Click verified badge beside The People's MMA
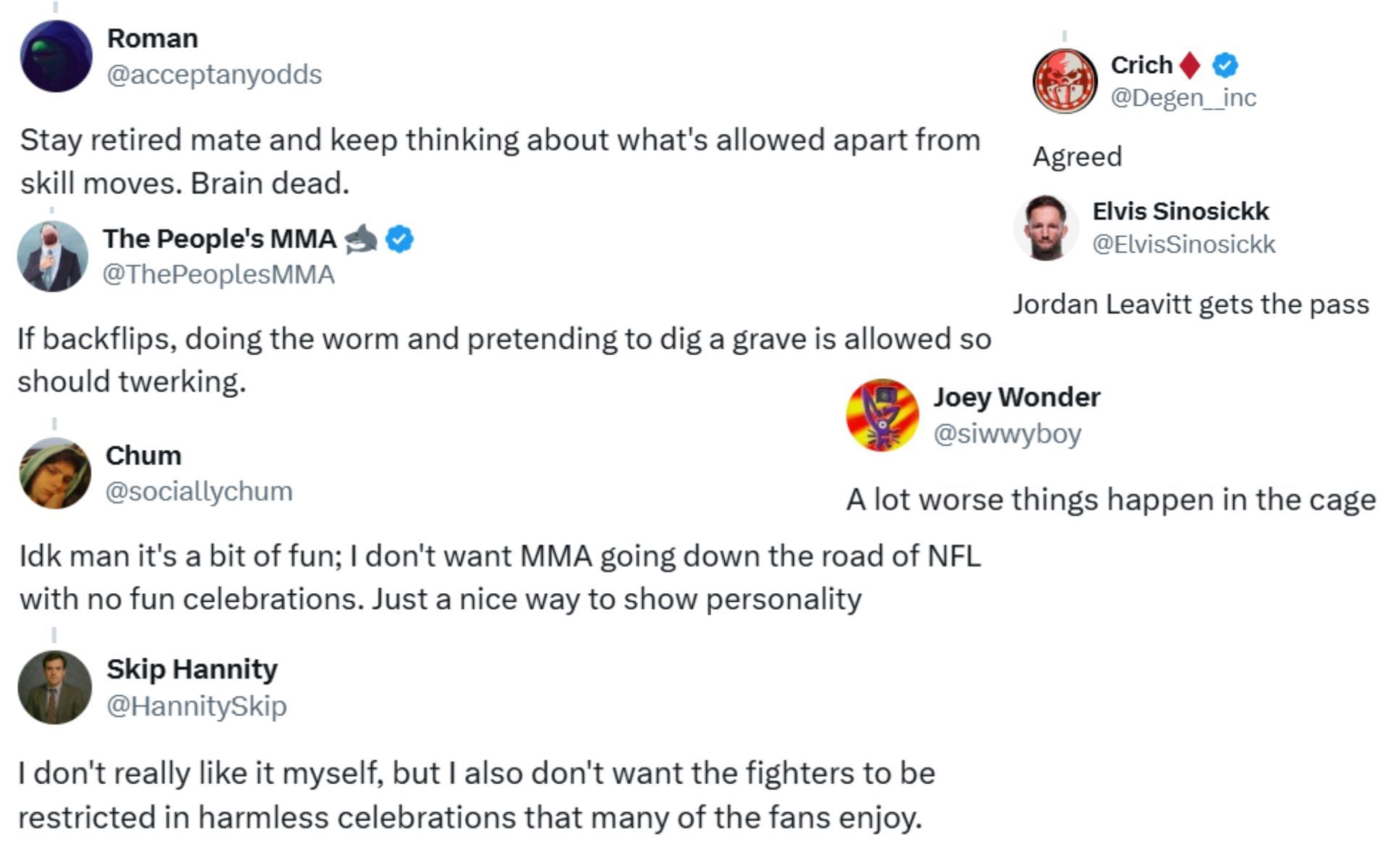 point(399,239)
